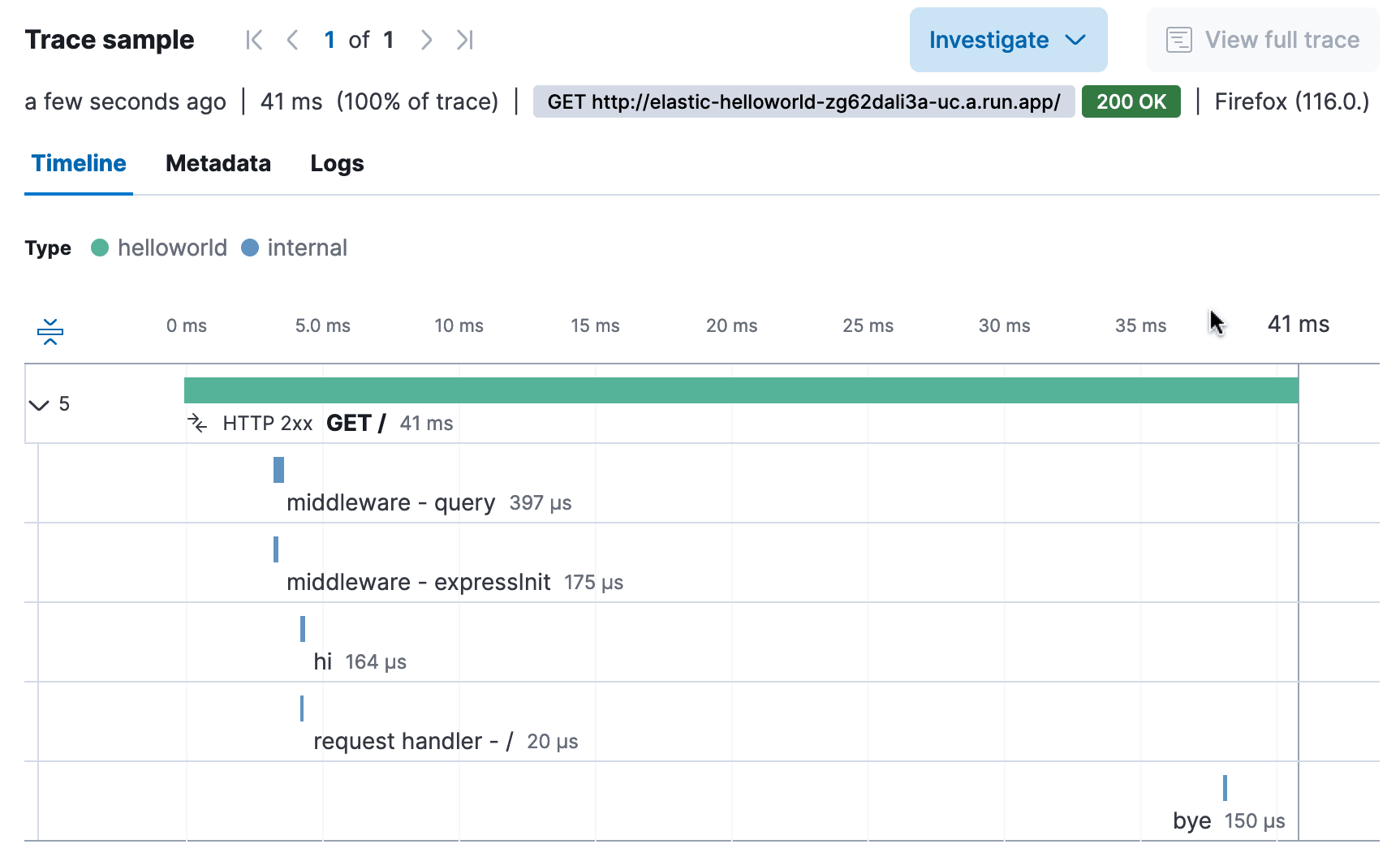Go to next trace sample
1400x857 pixels.
tap(426, 40)
